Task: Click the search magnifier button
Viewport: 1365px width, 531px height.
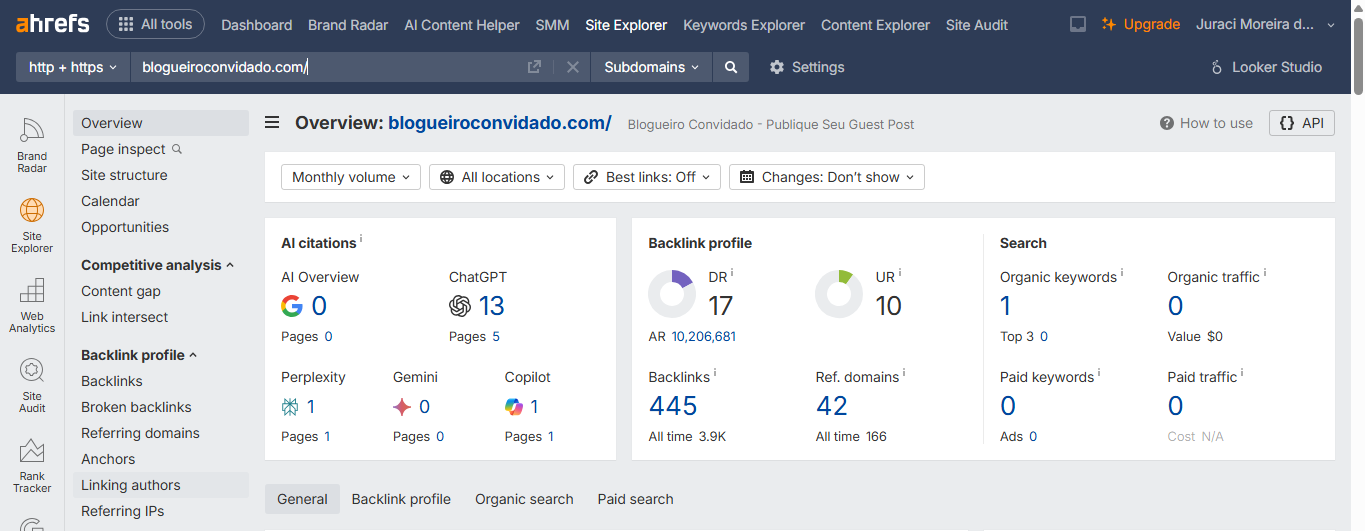Action: [731, 67]
